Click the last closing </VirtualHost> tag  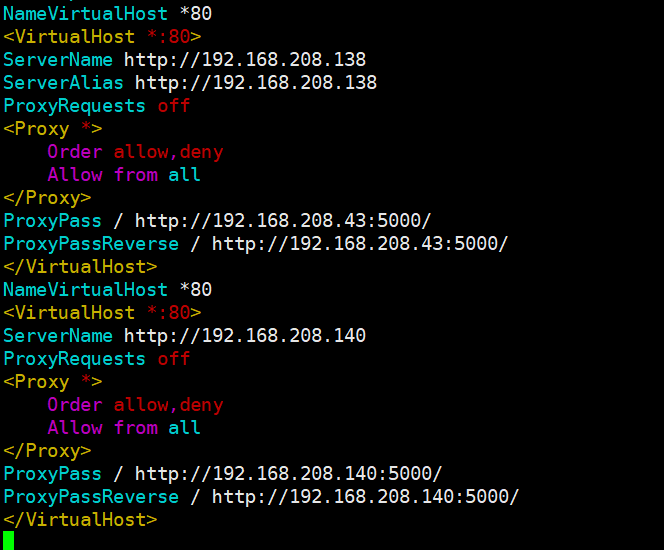click(80, 520)
